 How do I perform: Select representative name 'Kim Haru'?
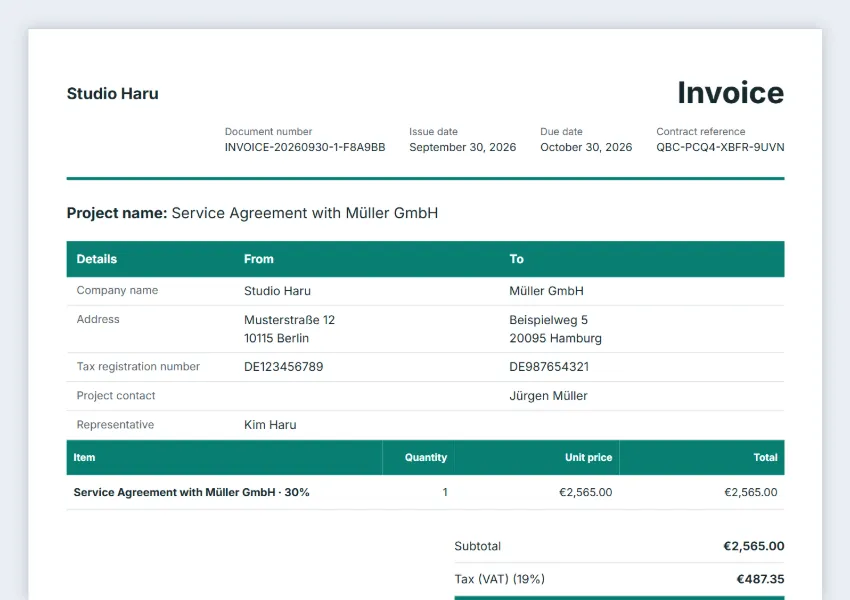point(270,425)
